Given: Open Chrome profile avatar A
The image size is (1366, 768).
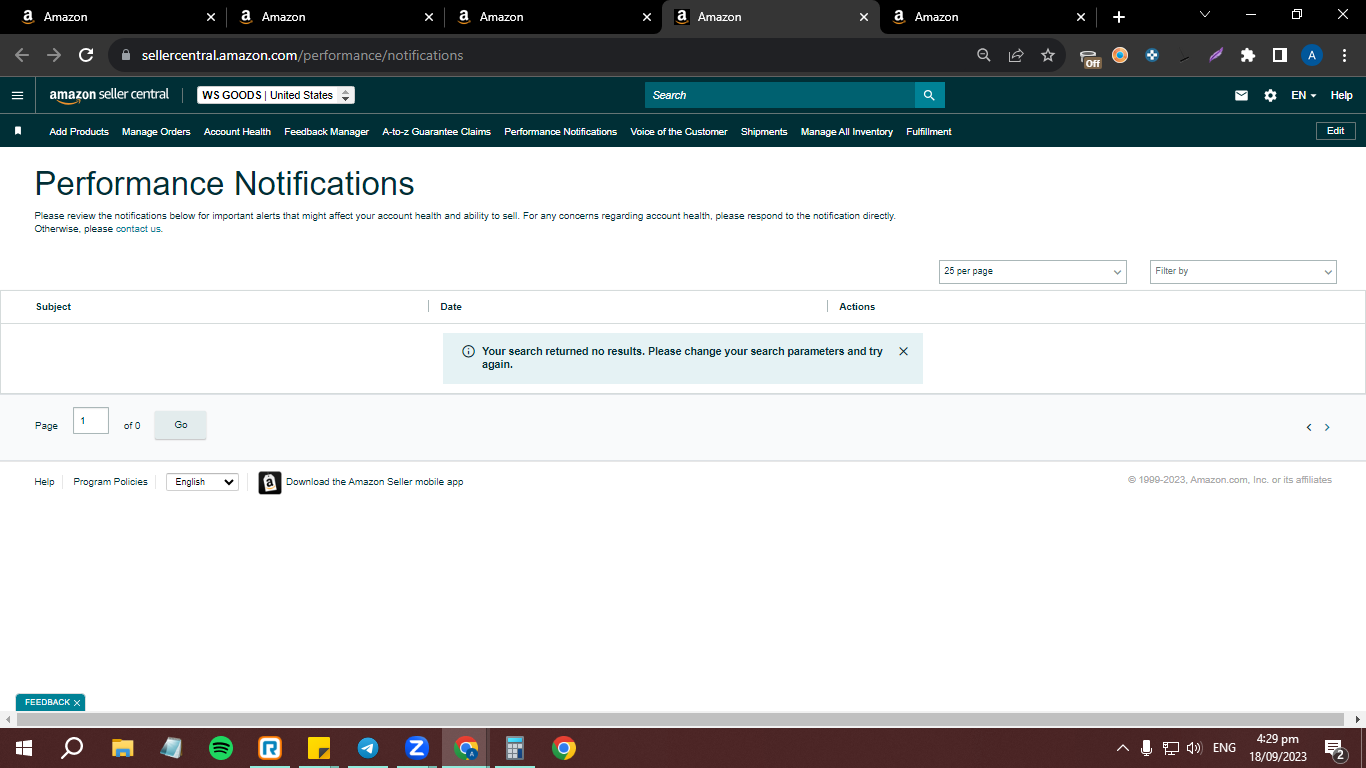Looking at the screenshot, I should tap(1312, 55).
